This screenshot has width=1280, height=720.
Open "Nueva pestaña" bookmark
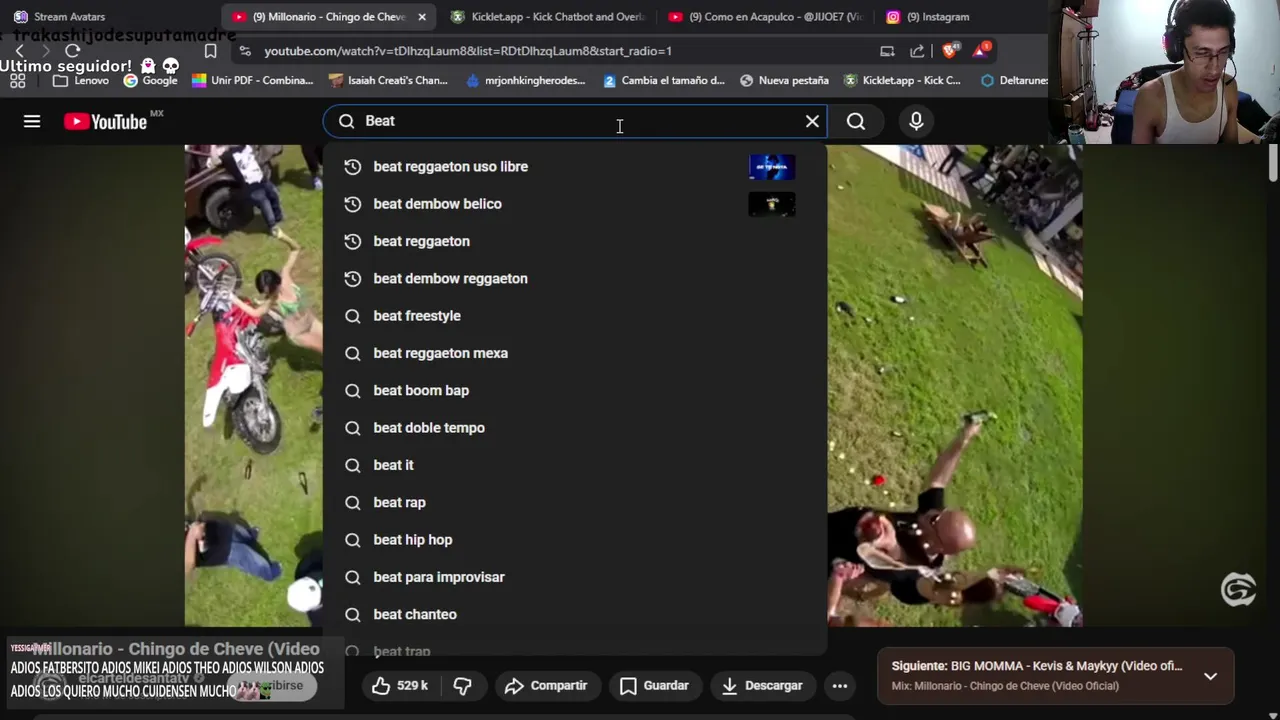784,80
